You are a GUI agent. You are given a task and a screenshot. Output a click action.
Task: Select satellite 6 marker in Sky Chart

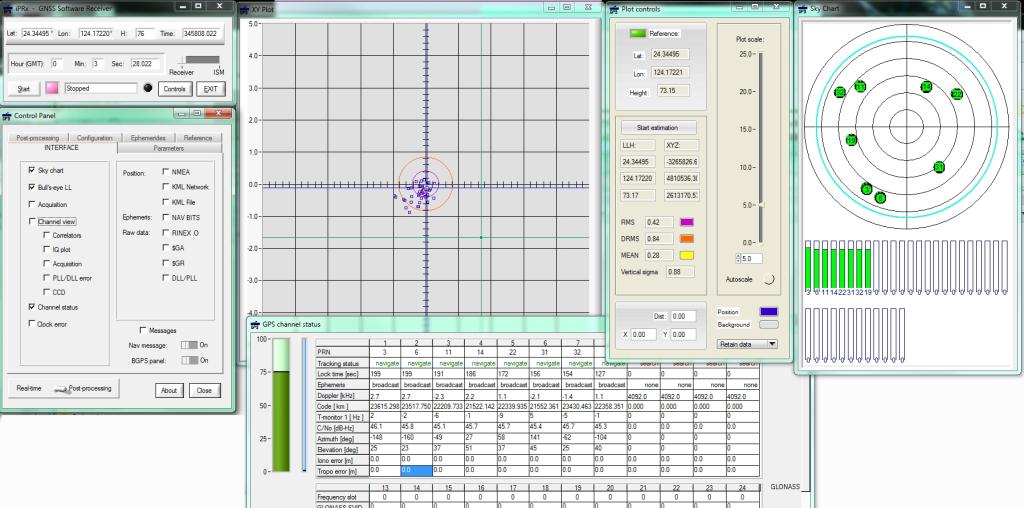880,197
